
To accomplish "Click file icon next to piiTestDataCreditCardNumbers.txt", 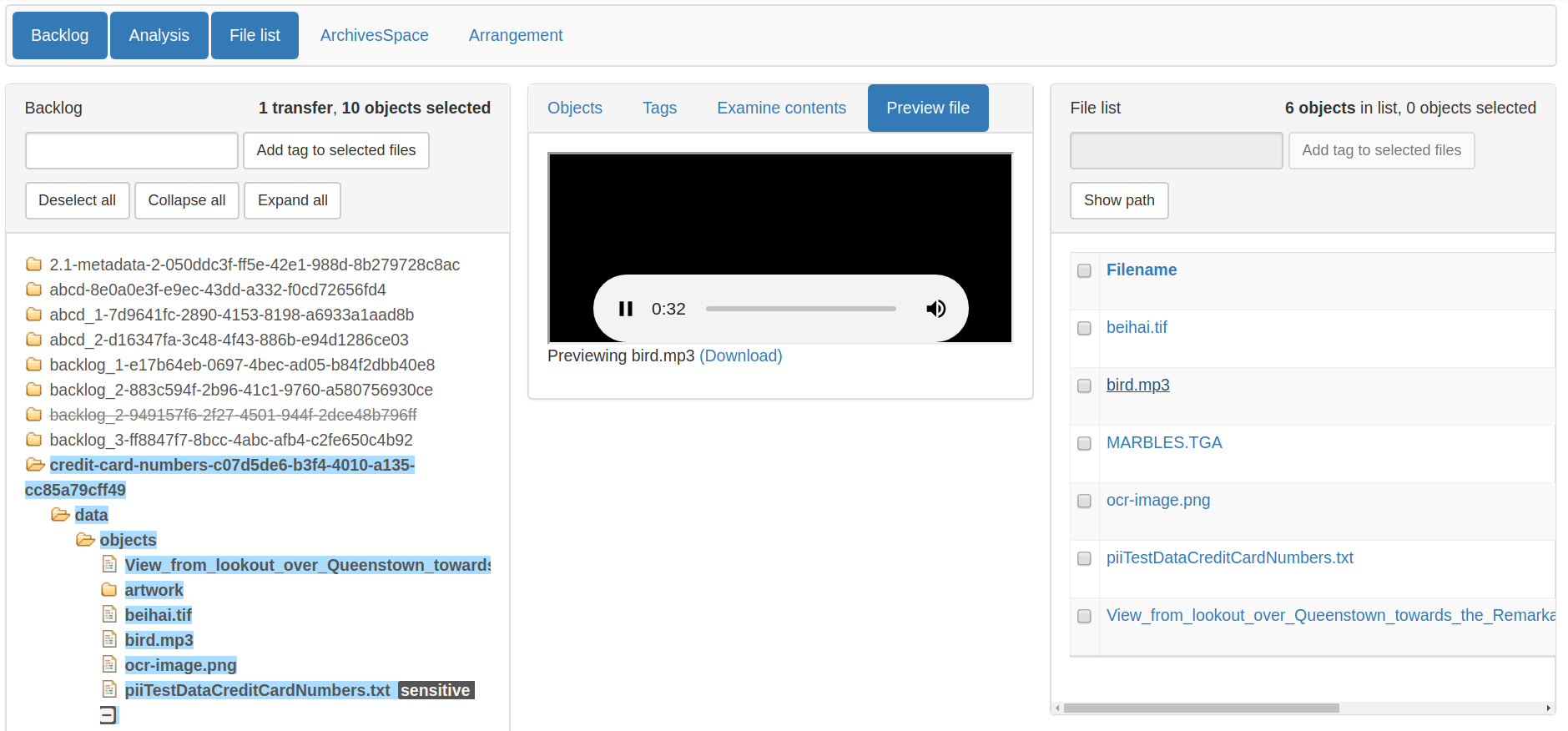I will pyautogui.click(x=109, y=690).
